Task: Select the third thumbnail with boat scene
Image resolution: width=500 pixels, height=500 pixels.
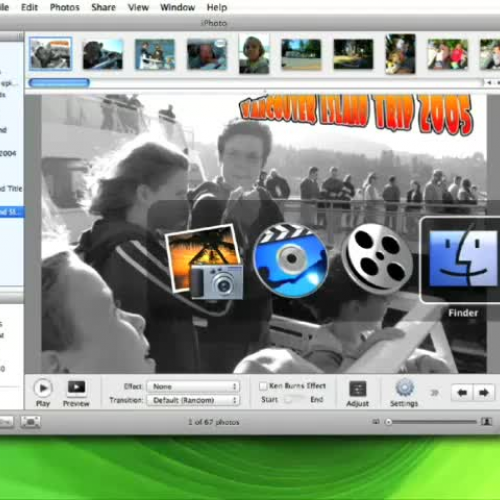Action: [155, 54]
